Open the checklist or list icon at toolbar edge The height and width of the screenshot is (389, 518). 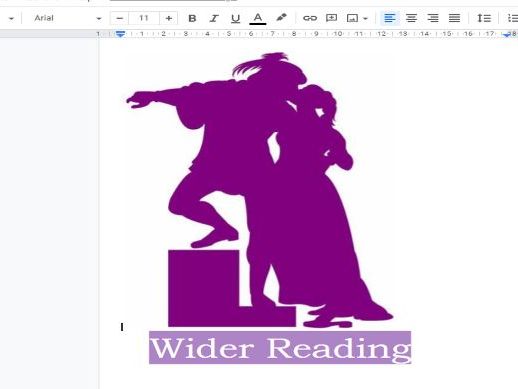tap(512, 18)
